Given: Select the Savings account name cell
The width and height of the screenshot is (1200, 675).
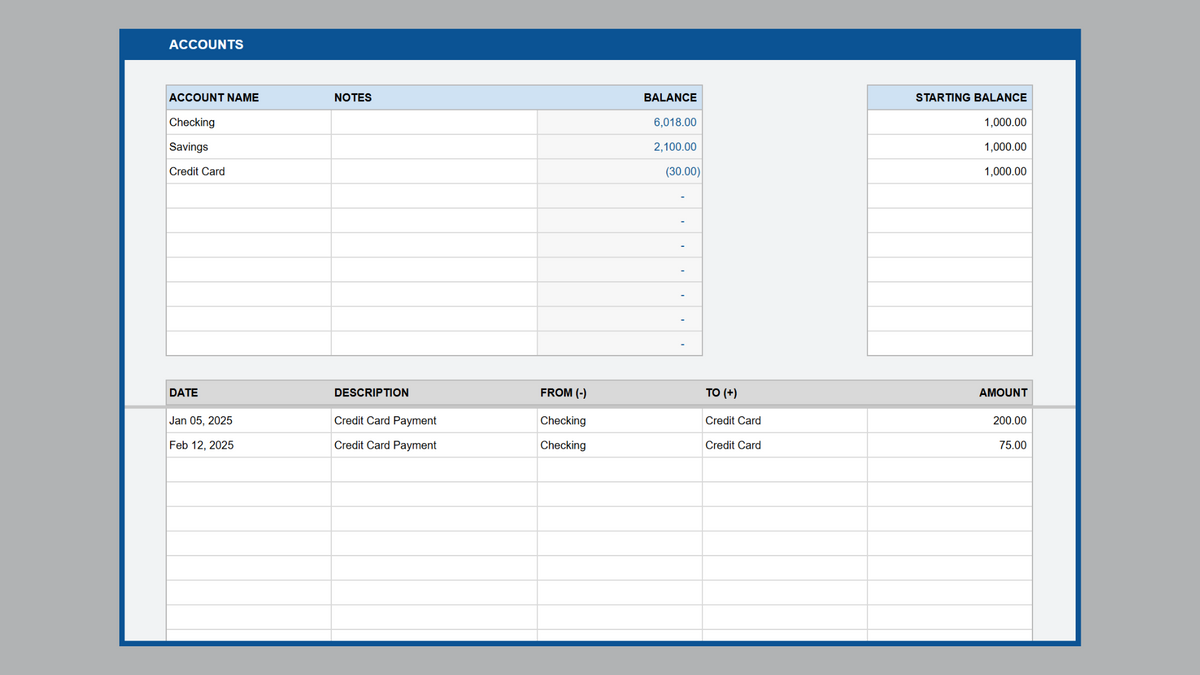Looking at the screenshot, I should pos(248,147).
